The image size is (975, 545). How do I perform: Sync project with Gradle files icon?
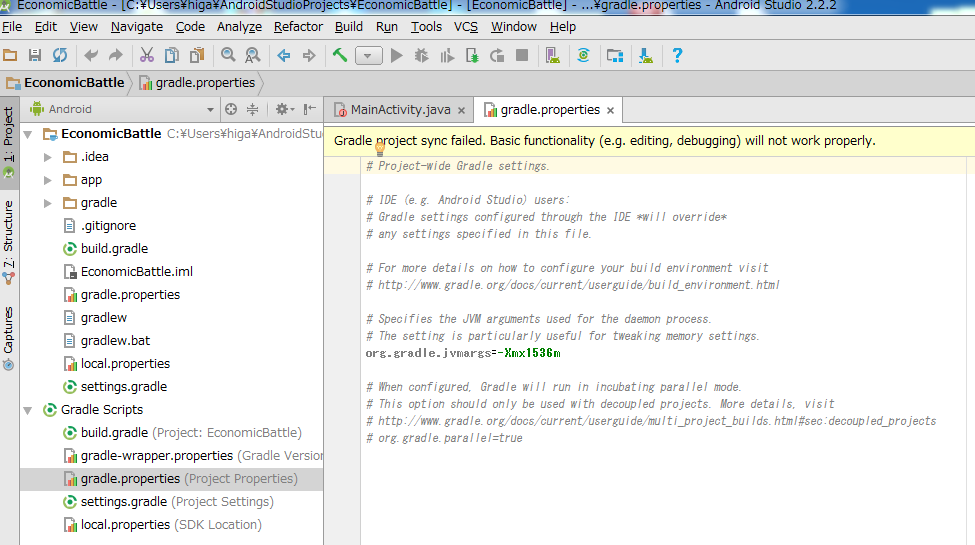tap(583, 55)
